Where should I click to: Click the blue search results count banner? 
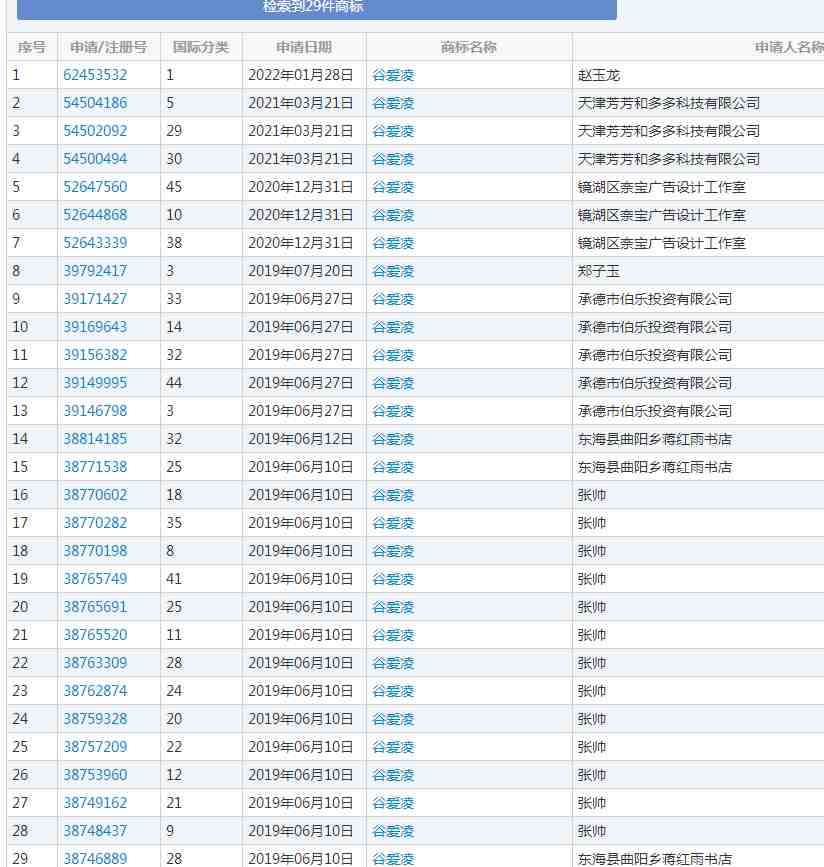[316, 8]
